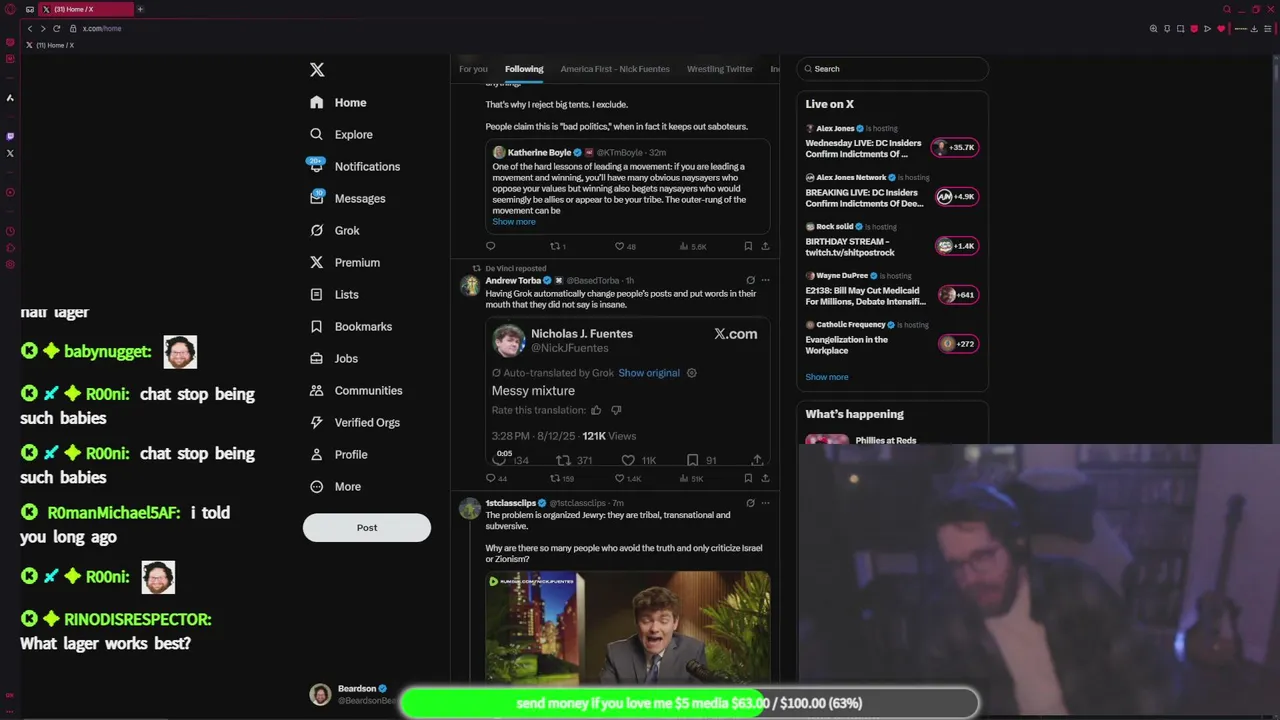Repost the post with 1 repost
This screenshot has width=1280, height=720.
558,246
